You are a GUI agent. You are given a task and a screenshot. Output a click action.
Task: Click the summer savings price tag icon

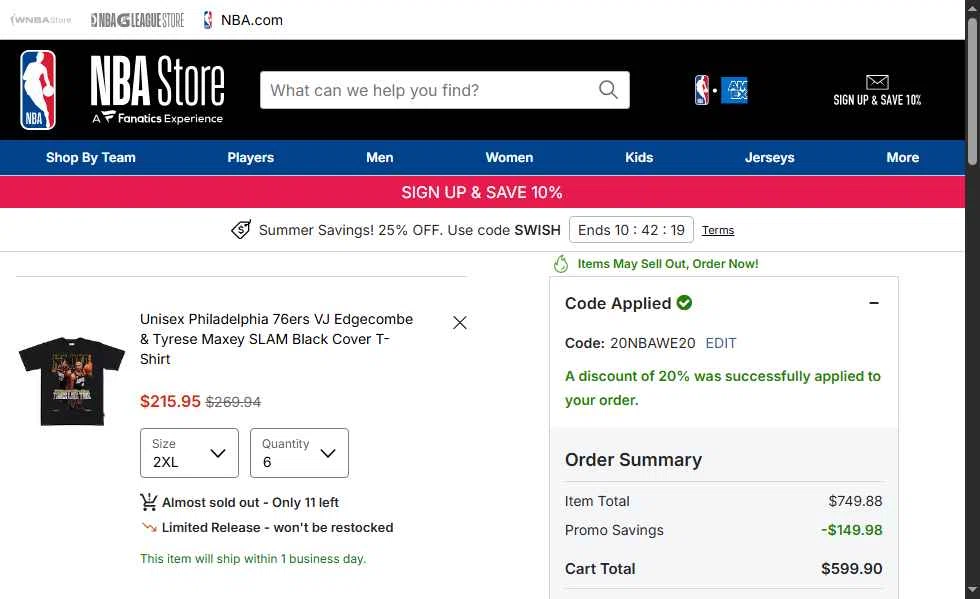click(241, 229)
